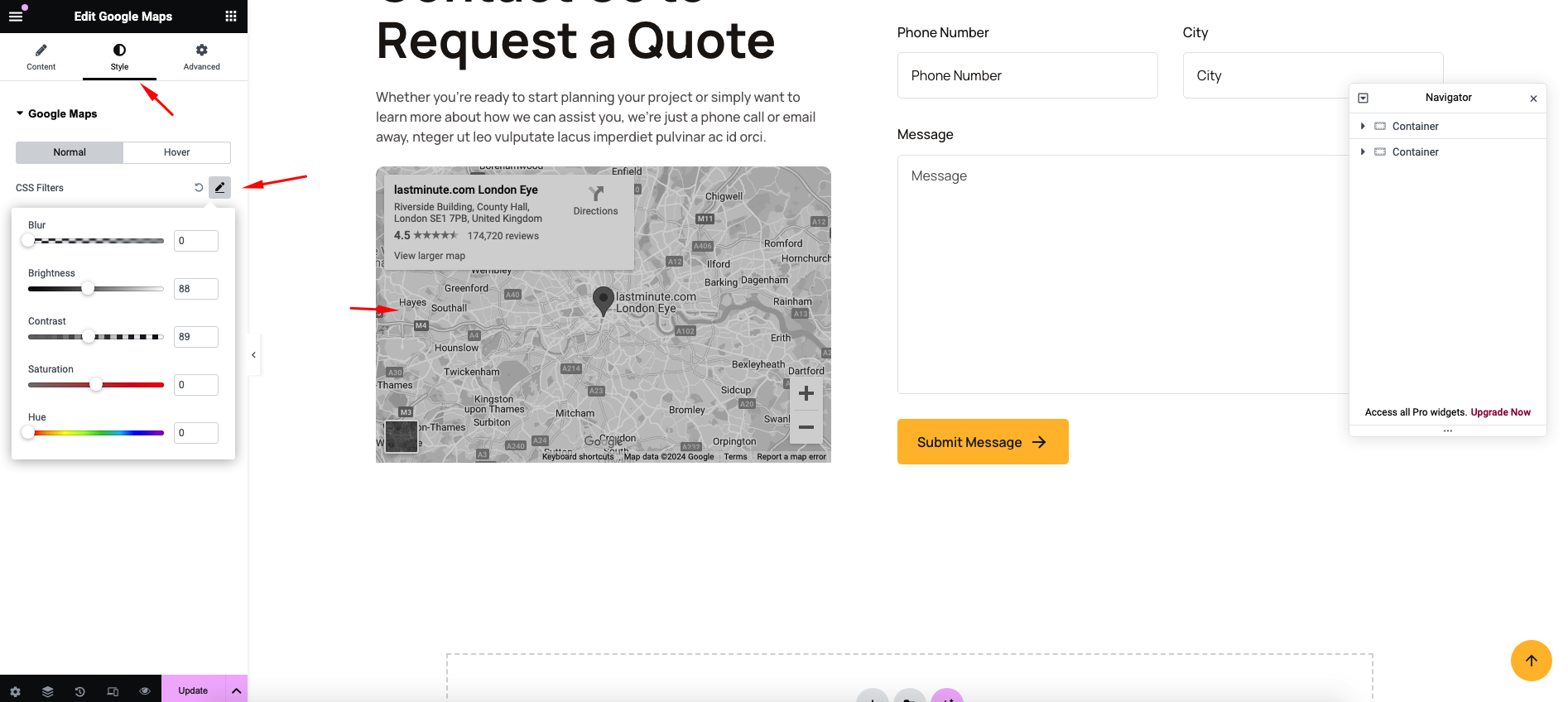This screenshot has height=702, width=1568.
Task: Collapse the Google Maps section
Action: pyautogui.click(x=57, y=113)
